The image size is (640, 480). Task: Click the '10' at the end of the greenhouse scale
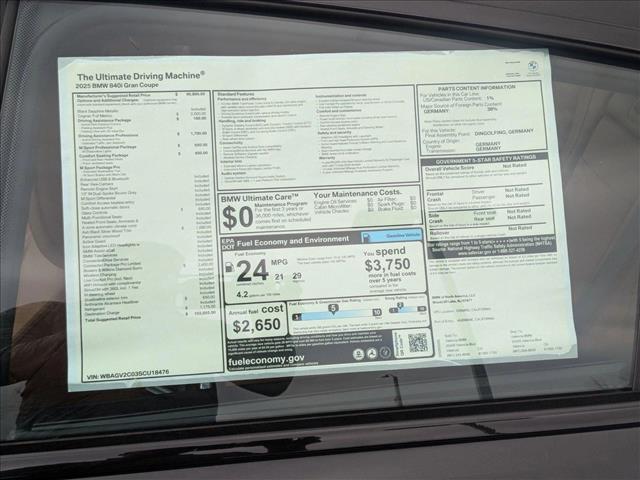coord(377,313)
